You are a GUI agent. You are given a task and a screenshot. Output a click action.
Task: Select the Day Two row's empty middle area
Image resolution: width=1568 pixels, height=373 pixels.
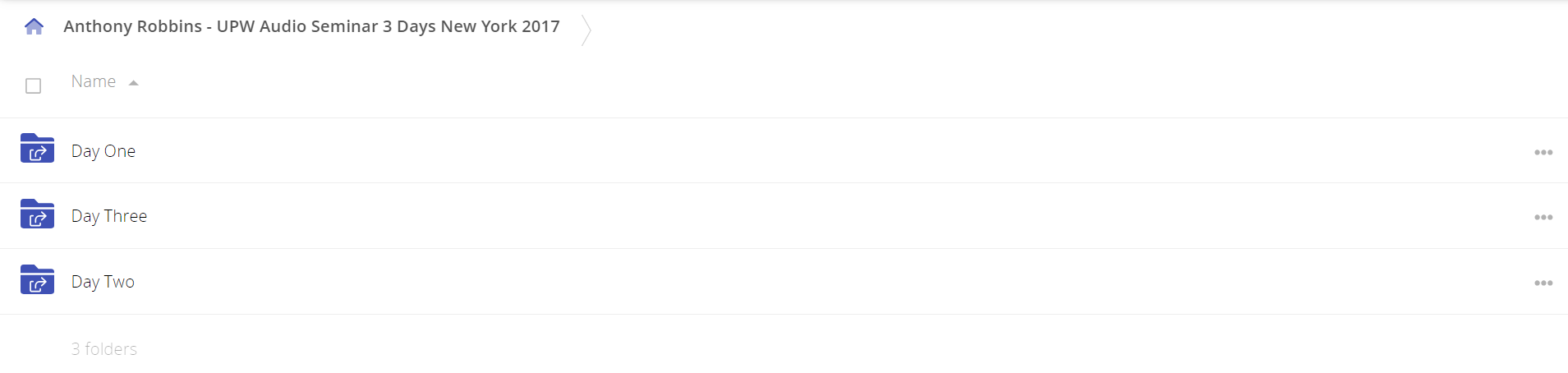821,282
